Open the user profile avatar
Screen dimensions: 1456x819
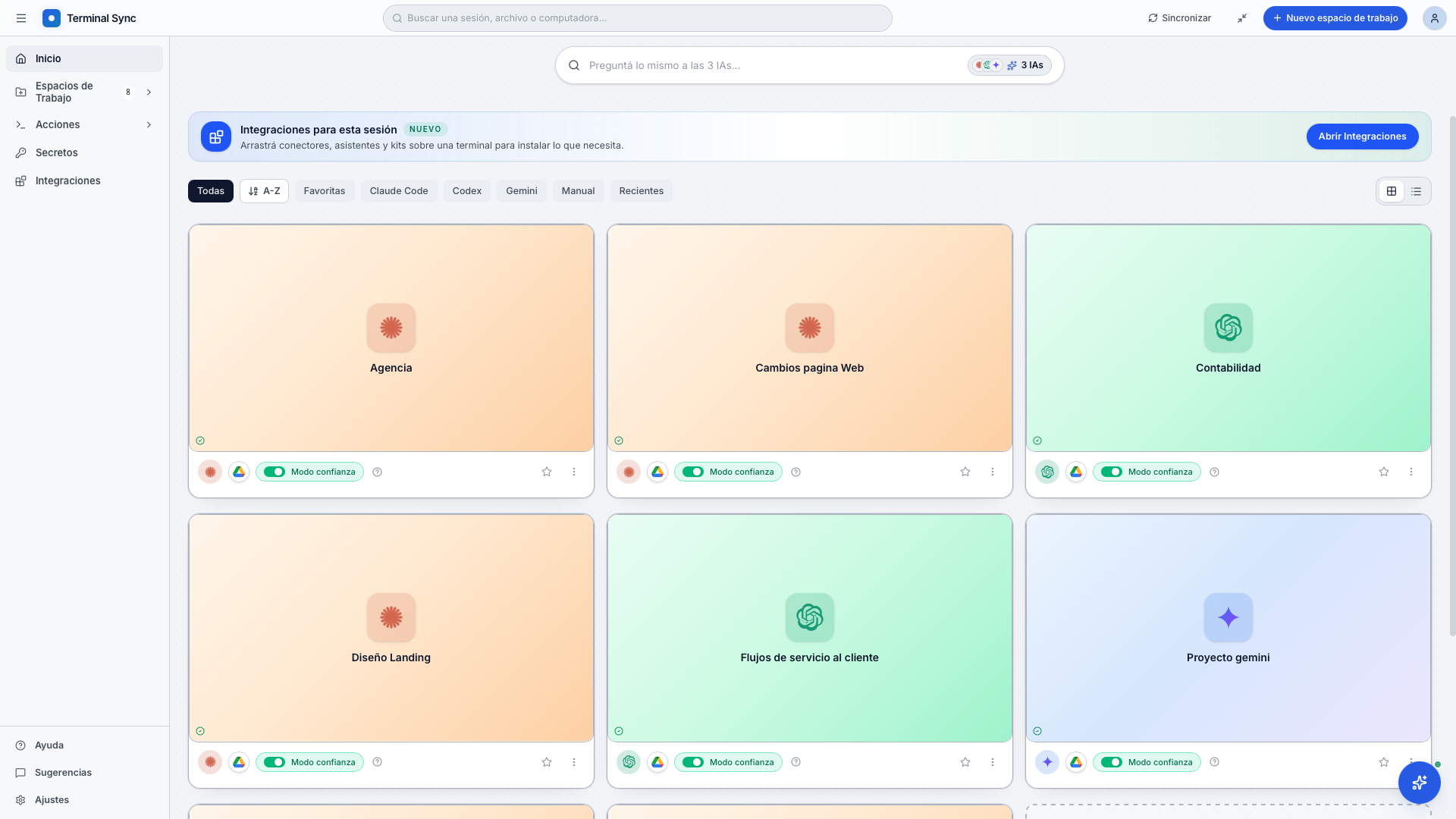coord(1434,18)
